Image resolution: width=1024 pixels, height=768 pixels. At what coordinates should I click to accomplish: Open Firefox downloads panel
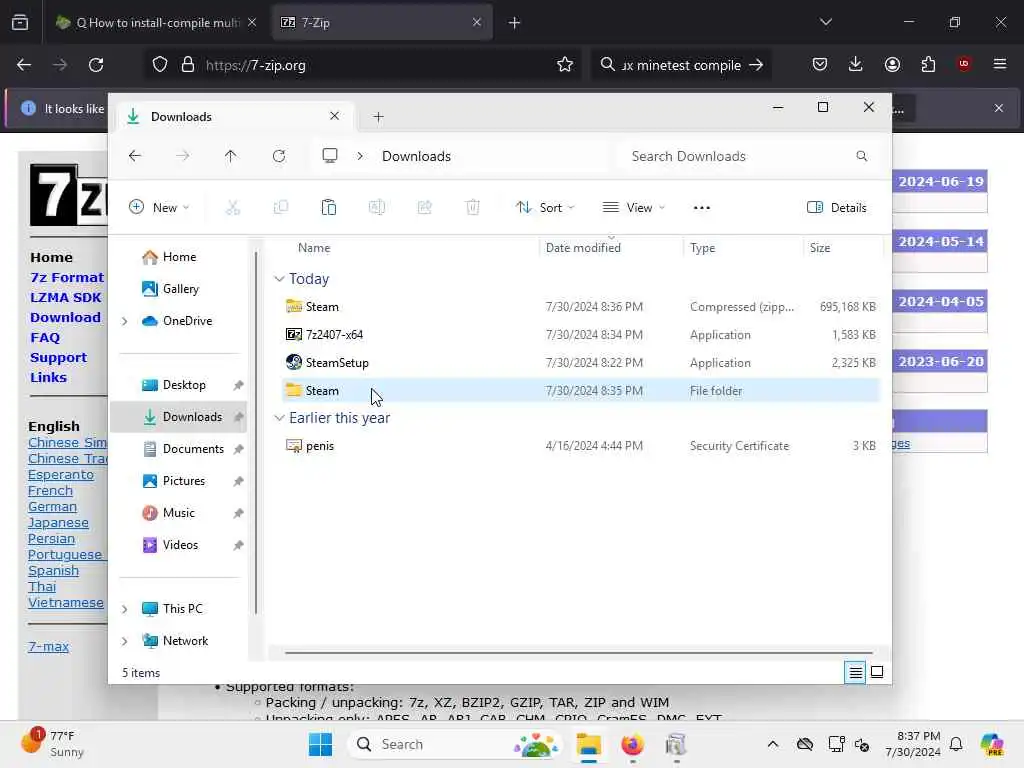[x=856, y=64]
